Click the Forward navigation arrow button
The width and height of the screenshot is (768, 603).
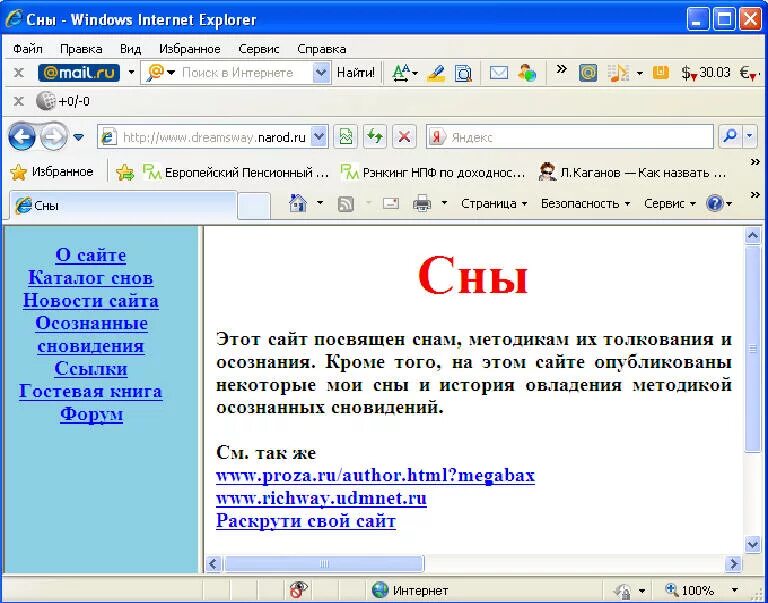tap(53, 137)
